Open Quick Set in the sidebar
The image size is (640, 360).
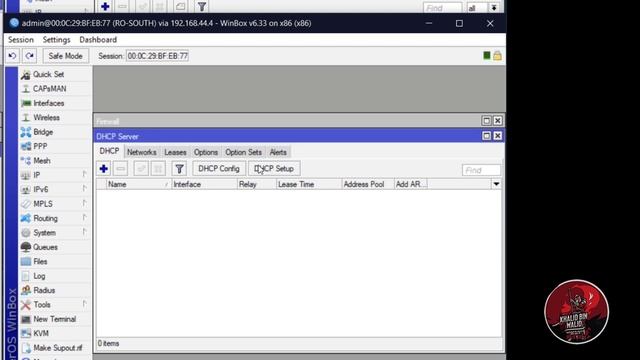[x=48, y=74]
